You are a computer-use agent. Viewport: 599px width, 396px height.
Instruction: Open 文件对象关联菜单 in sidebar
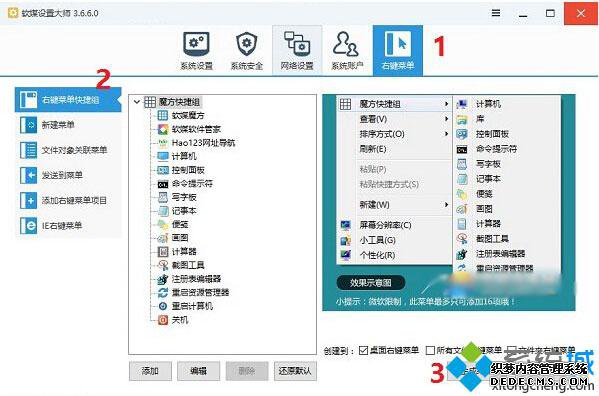(x=68, y=150)
